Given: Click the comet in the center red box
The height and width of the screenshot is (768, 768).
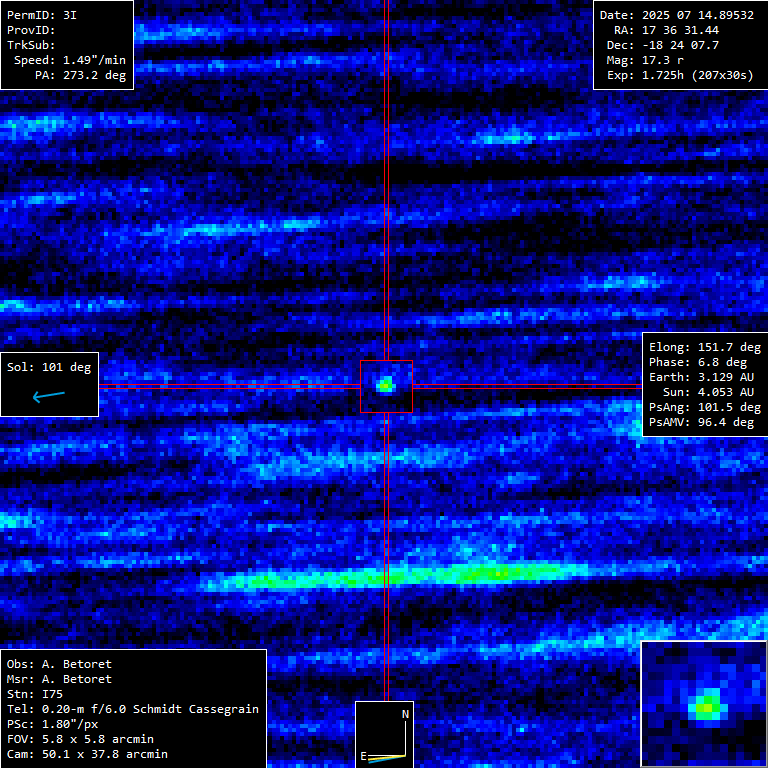Looking at the screenshot, I should pos(385,385).
